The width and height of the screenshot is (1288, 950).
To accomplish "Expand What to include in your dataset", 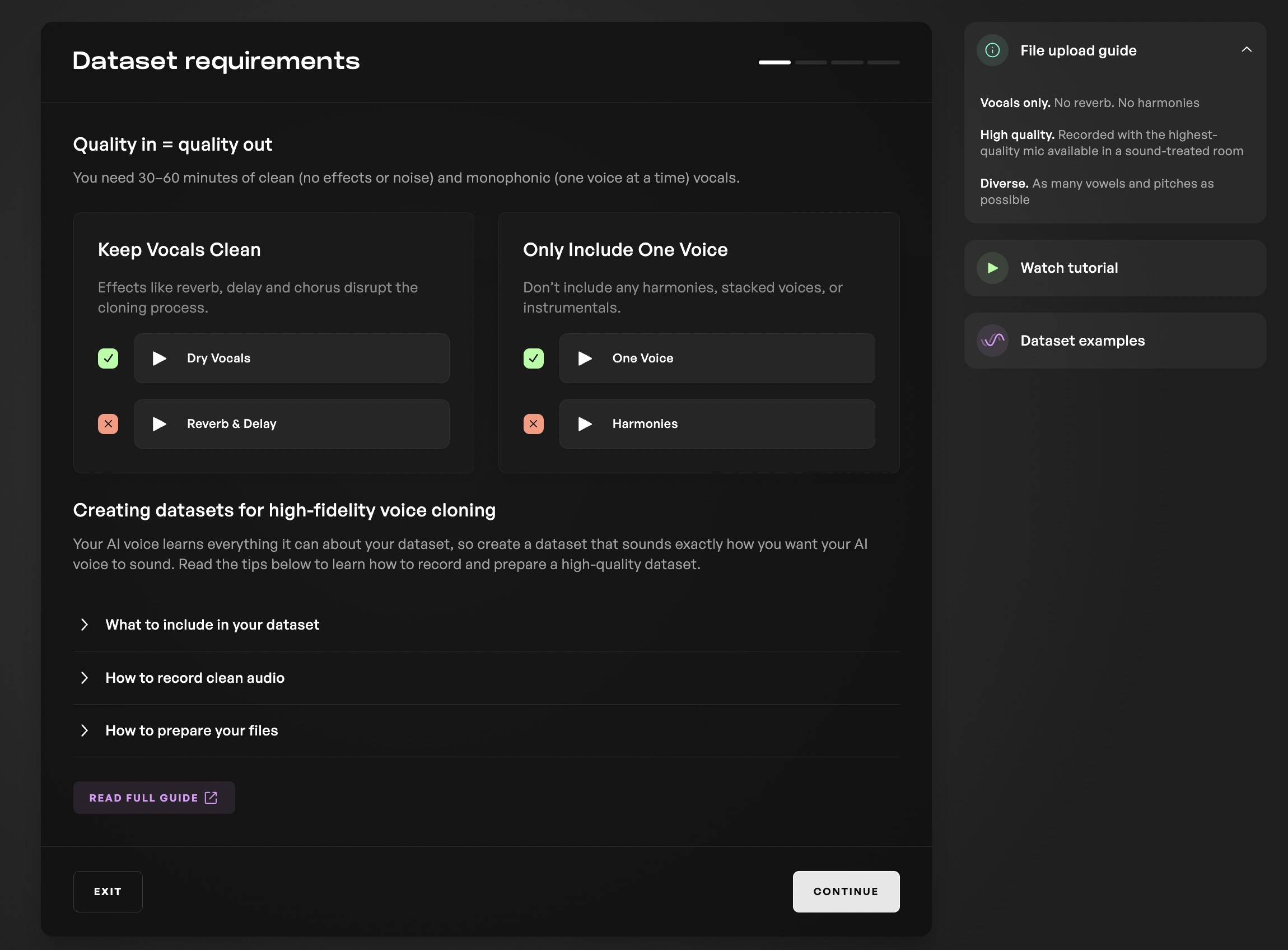I will [x=212, y=625].
